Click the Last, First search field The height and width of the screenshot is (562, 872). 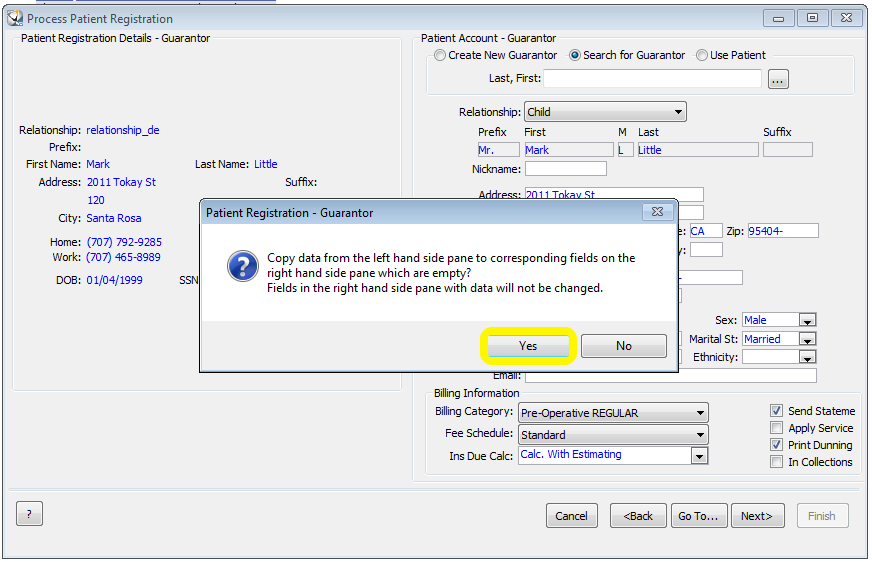click(x=652, y=78)
